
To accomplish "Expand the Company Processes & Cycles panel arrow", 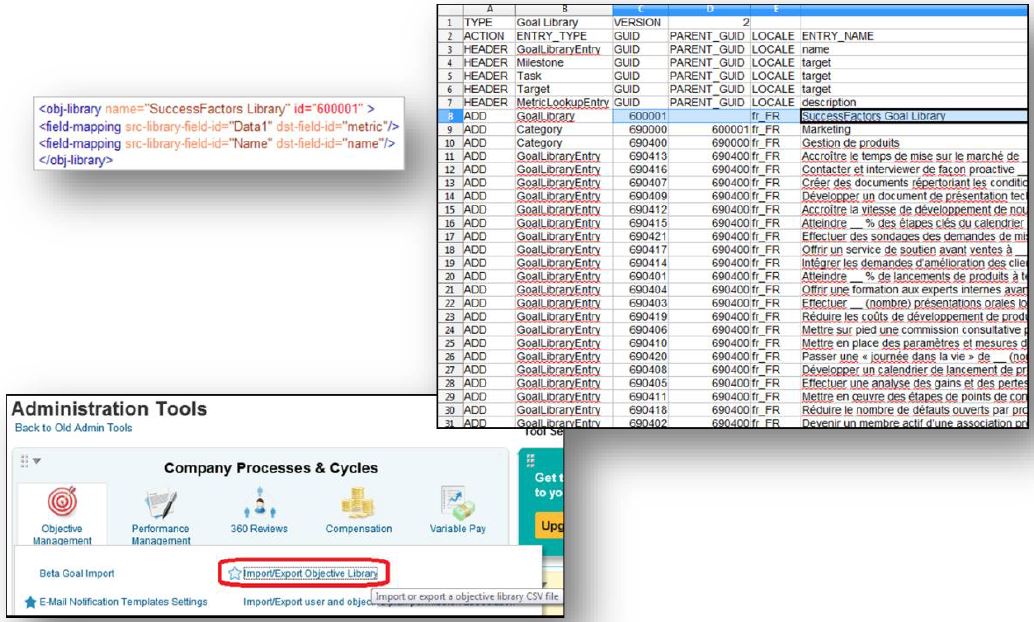I will 37,461.
